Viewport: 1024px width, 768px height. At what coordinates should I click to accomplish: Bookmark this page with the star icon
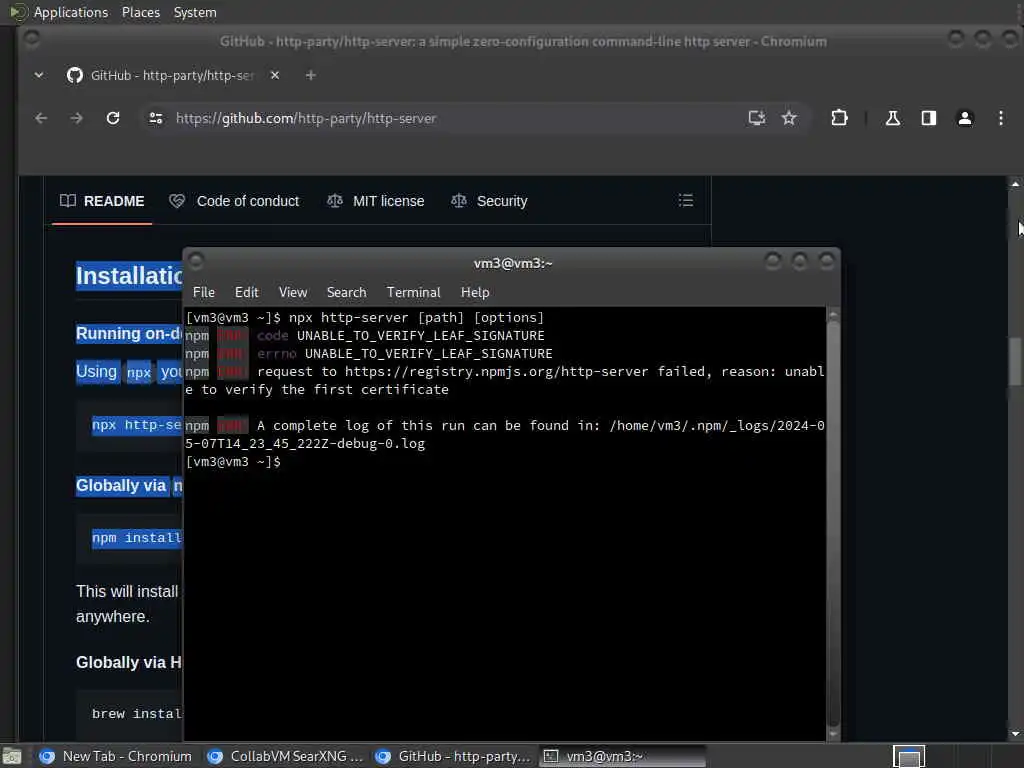point(789,118)
